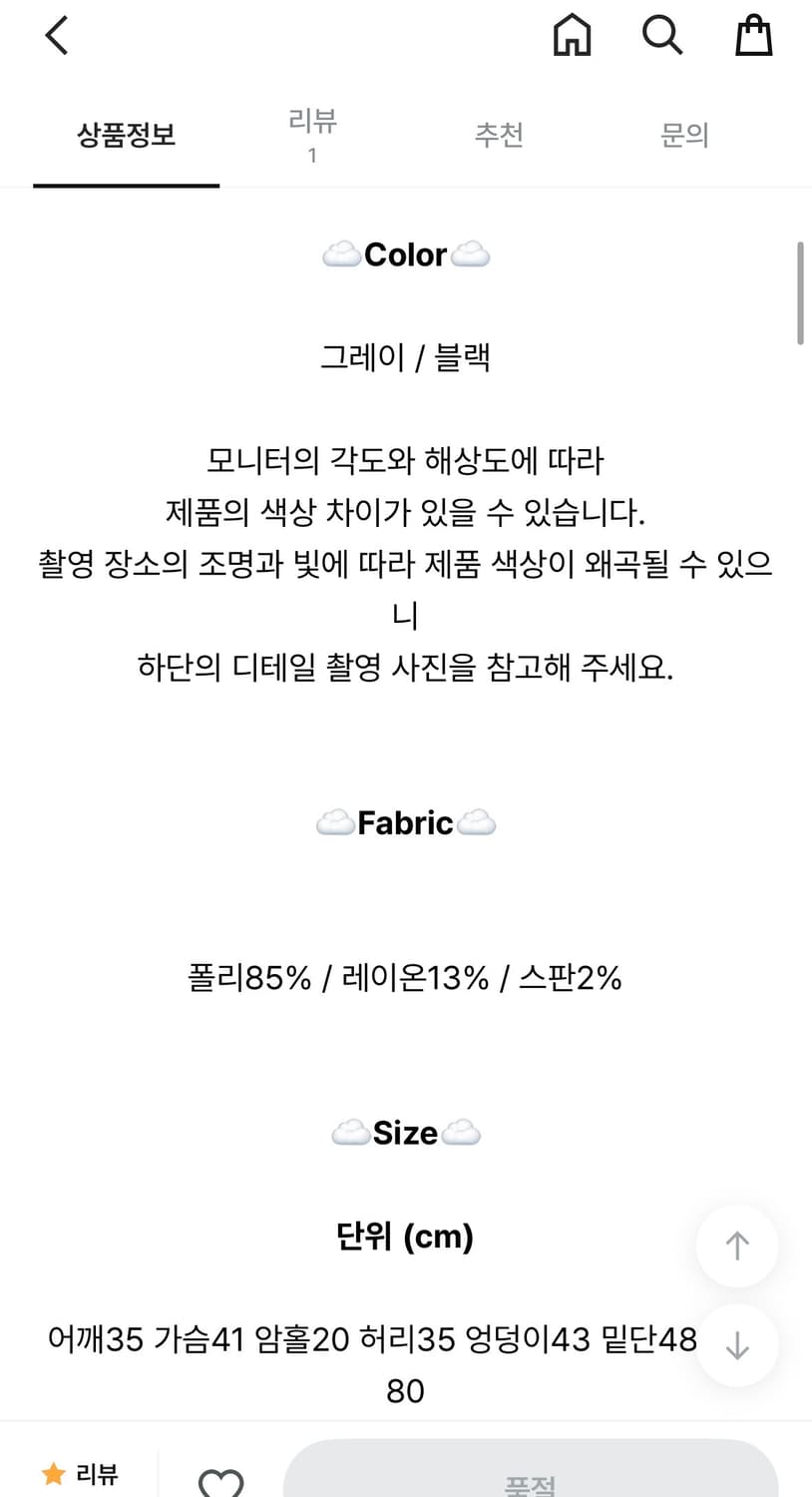Image resolution: width=812 pixels, height=1497 pixels.
Task: Jump to page top via up arrow button
Action: pyautogui.click(x=736, y=1246)
